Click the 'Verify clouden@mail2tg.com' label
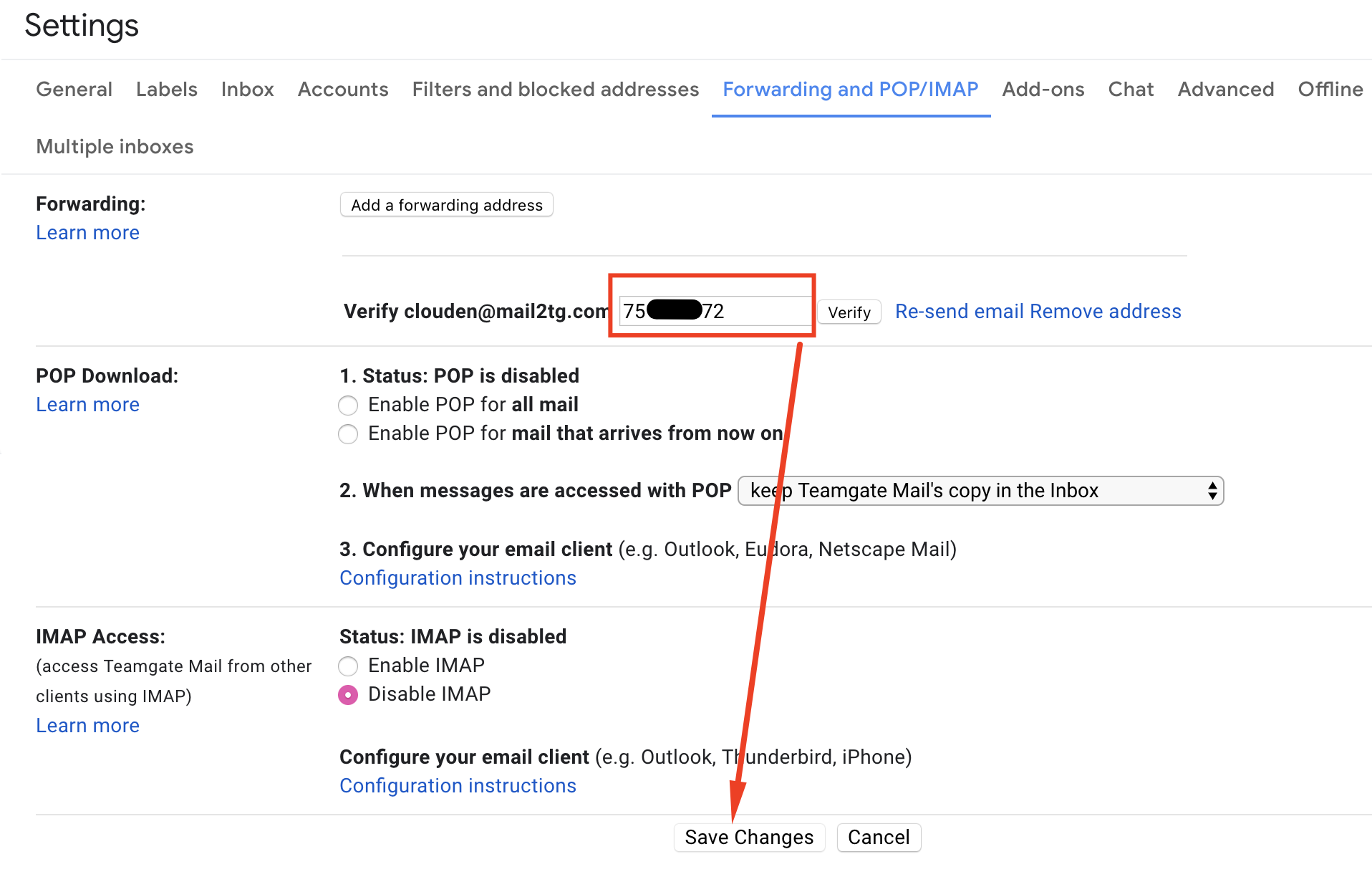This screenshot has height=887, width=1372. coord(477,311)
